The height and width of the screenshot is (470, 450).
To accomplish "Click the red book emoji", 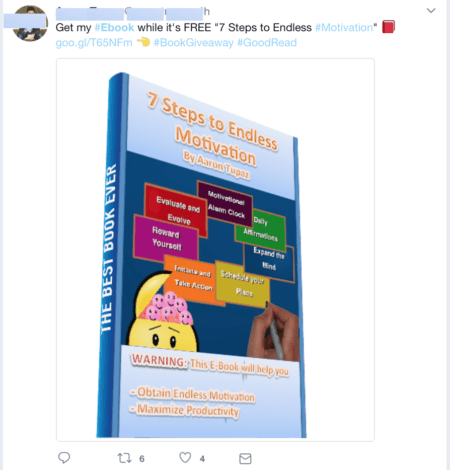I will click(x=388, y=27).
